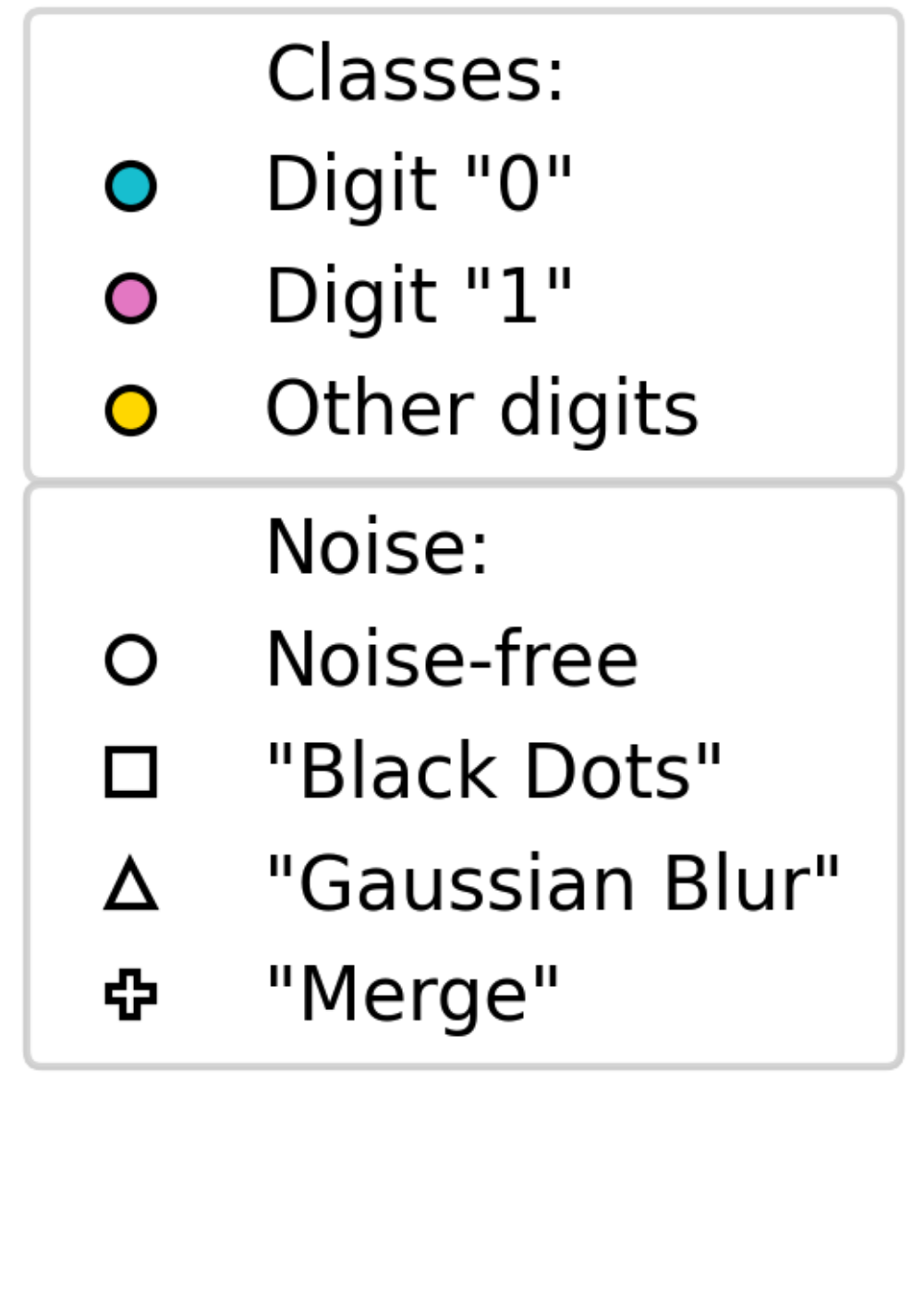This screenshot has height=1314, width=924.
Task: Click the triangle "Gaussian Blur" marker
Action: [130, 885]
